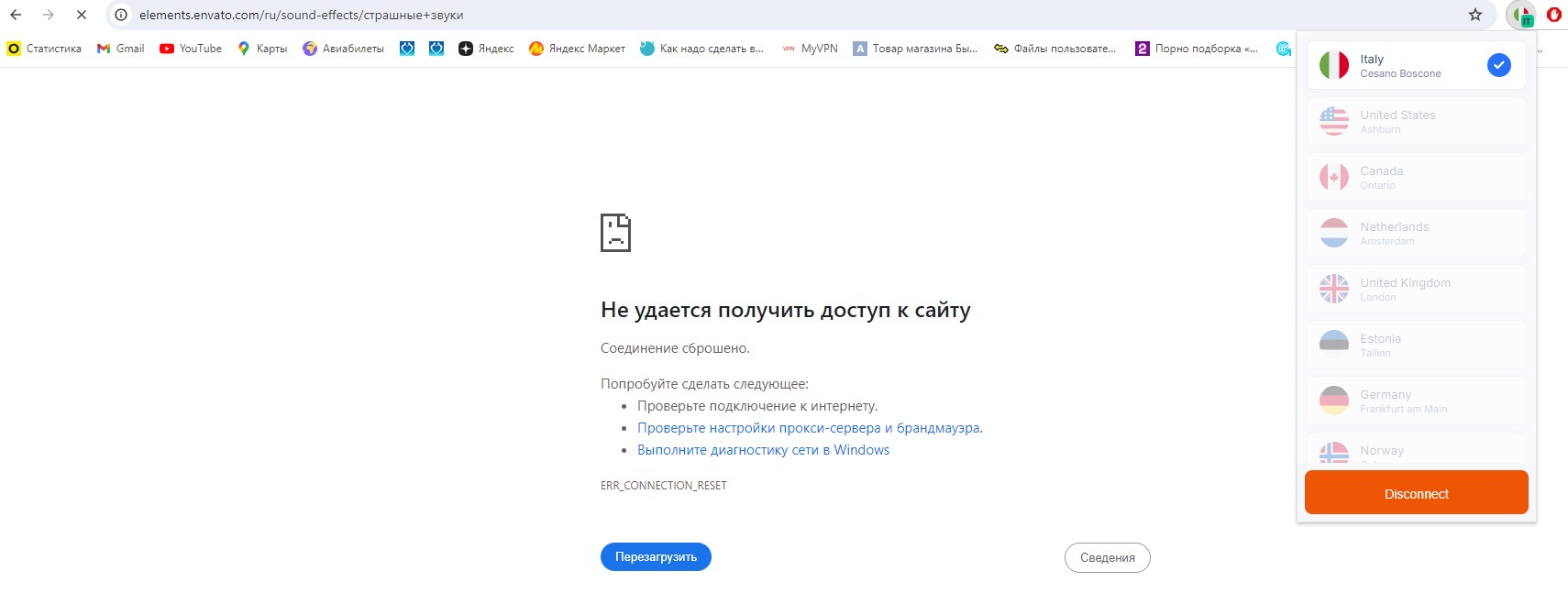
Task: Click the orange Disconnect button
Action: click(x=1416, y=493)
